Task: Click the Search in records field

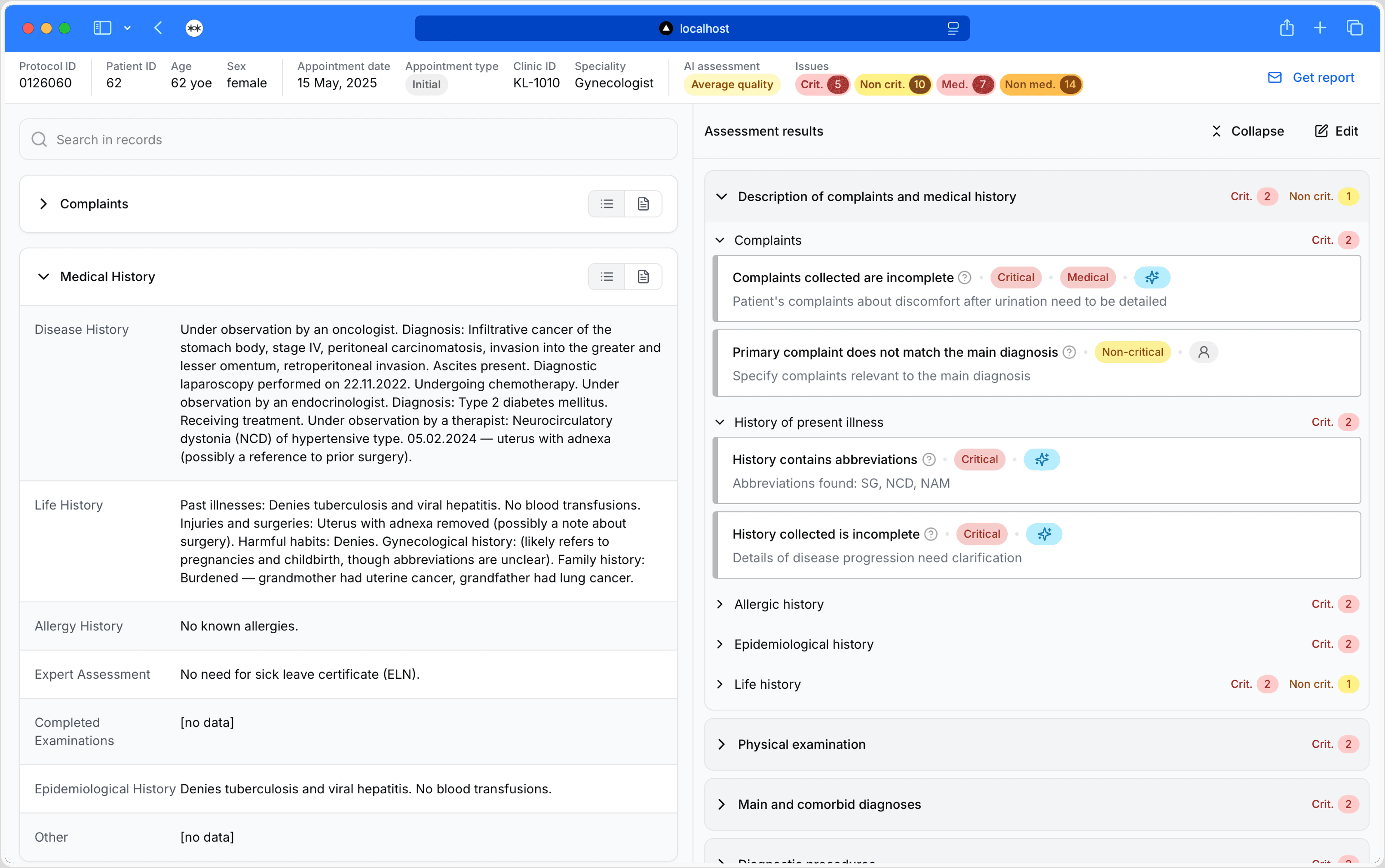Action: 348,140
